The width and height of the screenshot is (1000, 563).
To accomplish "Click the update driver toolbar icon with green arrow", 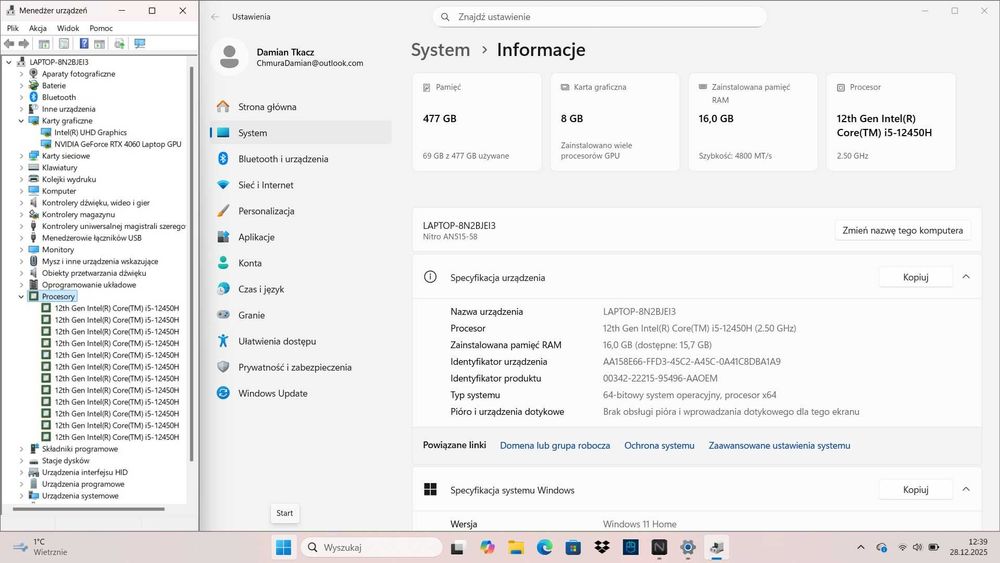I will pos(119,43).
